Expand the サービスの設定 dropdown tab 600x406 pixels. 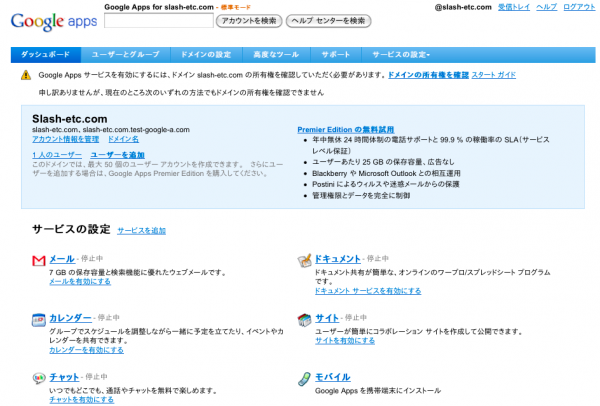pyautogui.click(x=401, y=55)
